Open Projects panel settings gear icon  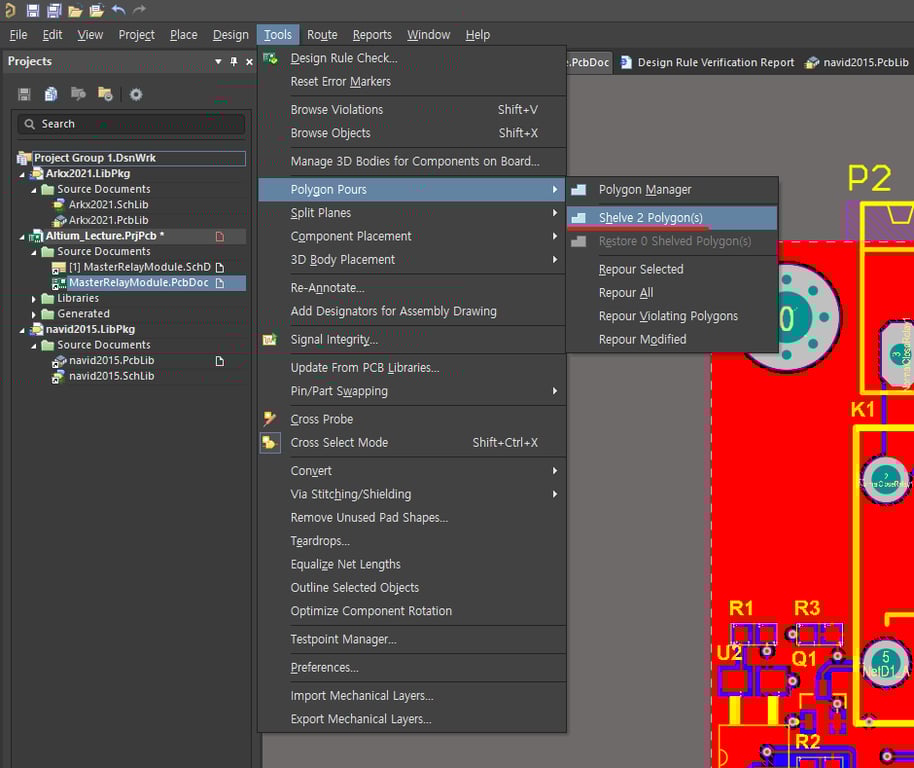coord(137,94)
